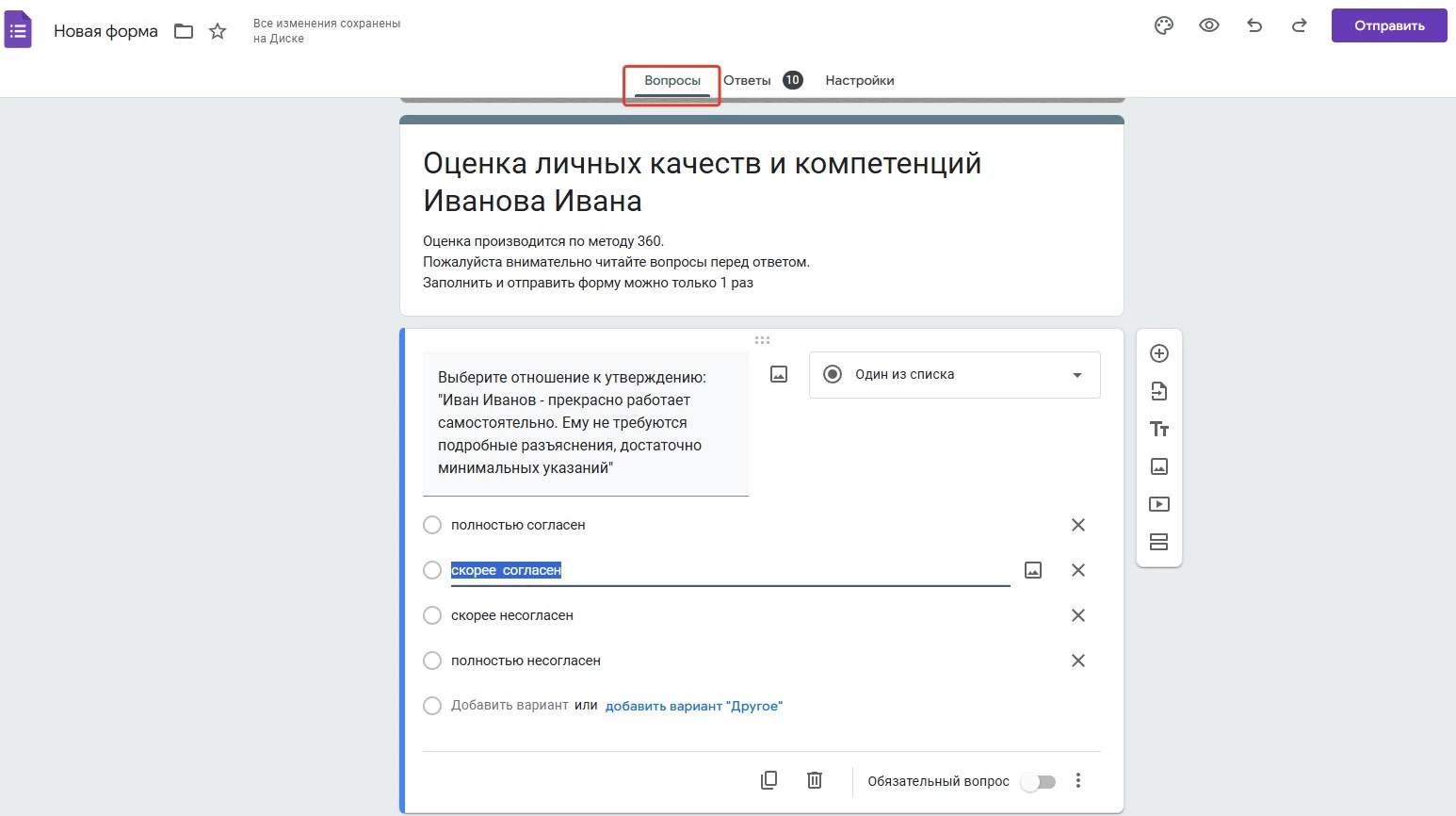Edit the option text "скорее согласен"
Screen dimensions: 1456x816
pyautogui.click(x=731, y=570)
